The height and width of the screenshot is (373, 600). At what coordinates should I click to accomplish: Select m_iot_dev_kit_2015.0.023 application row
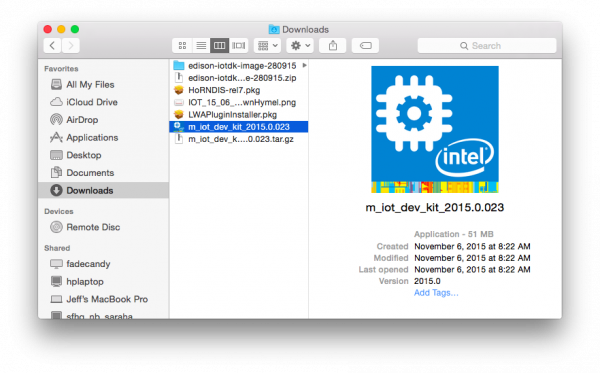click(x=238, y=127)
